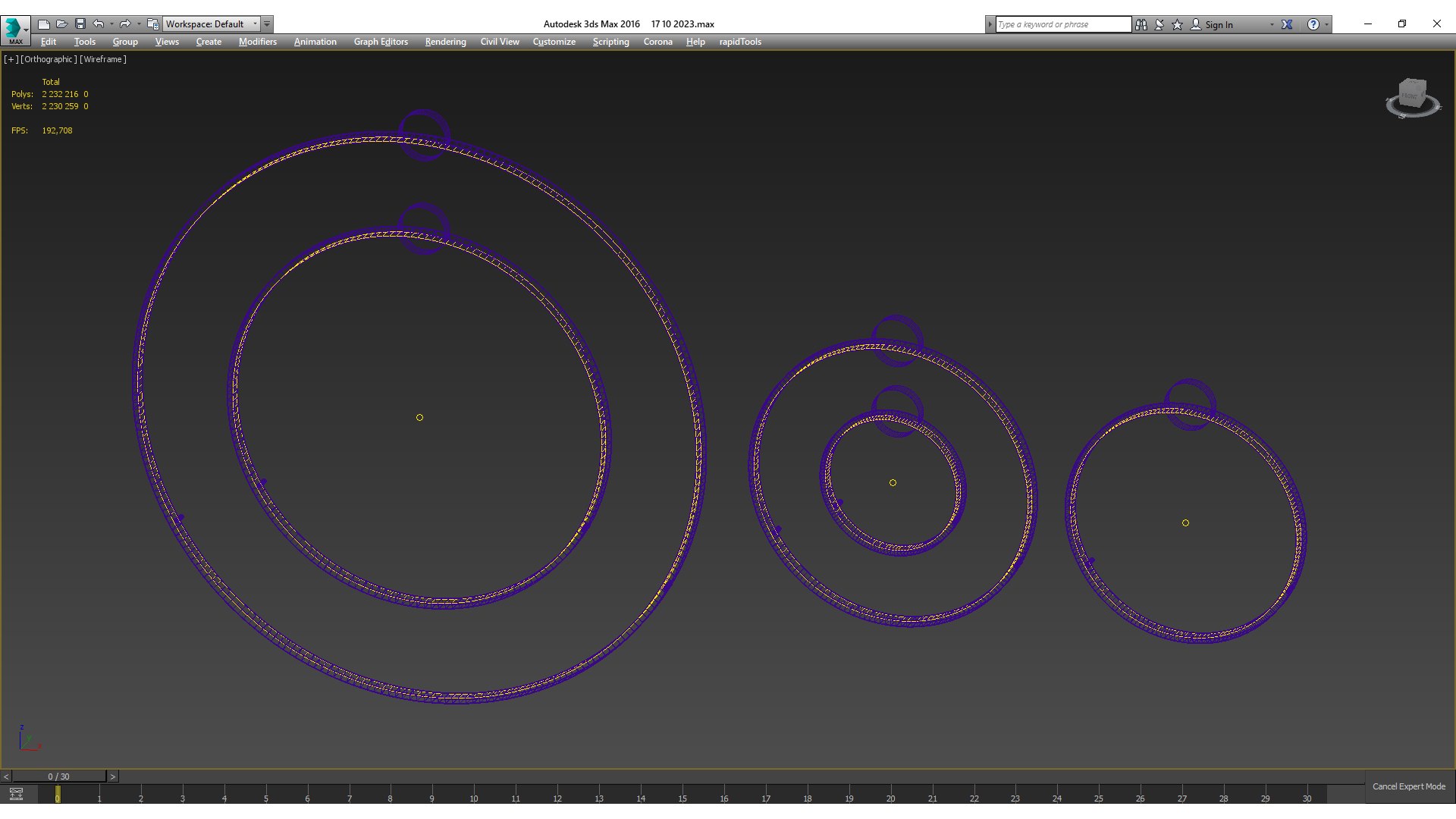The height and width of the screenshot is (819, 1456).
Task: Open Favorites star icon
Action: pyautogui.click(x=1178, y=24)
